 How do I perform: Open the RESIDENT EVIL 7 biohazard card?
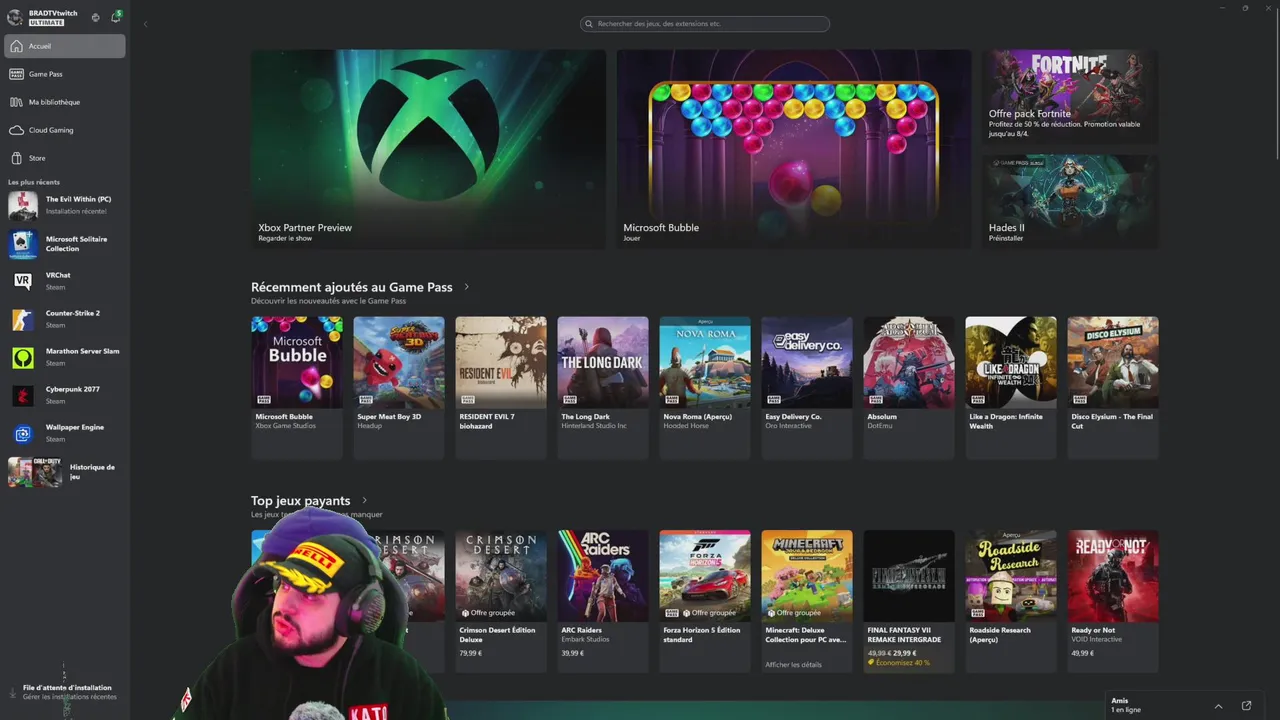pos(501,387)
